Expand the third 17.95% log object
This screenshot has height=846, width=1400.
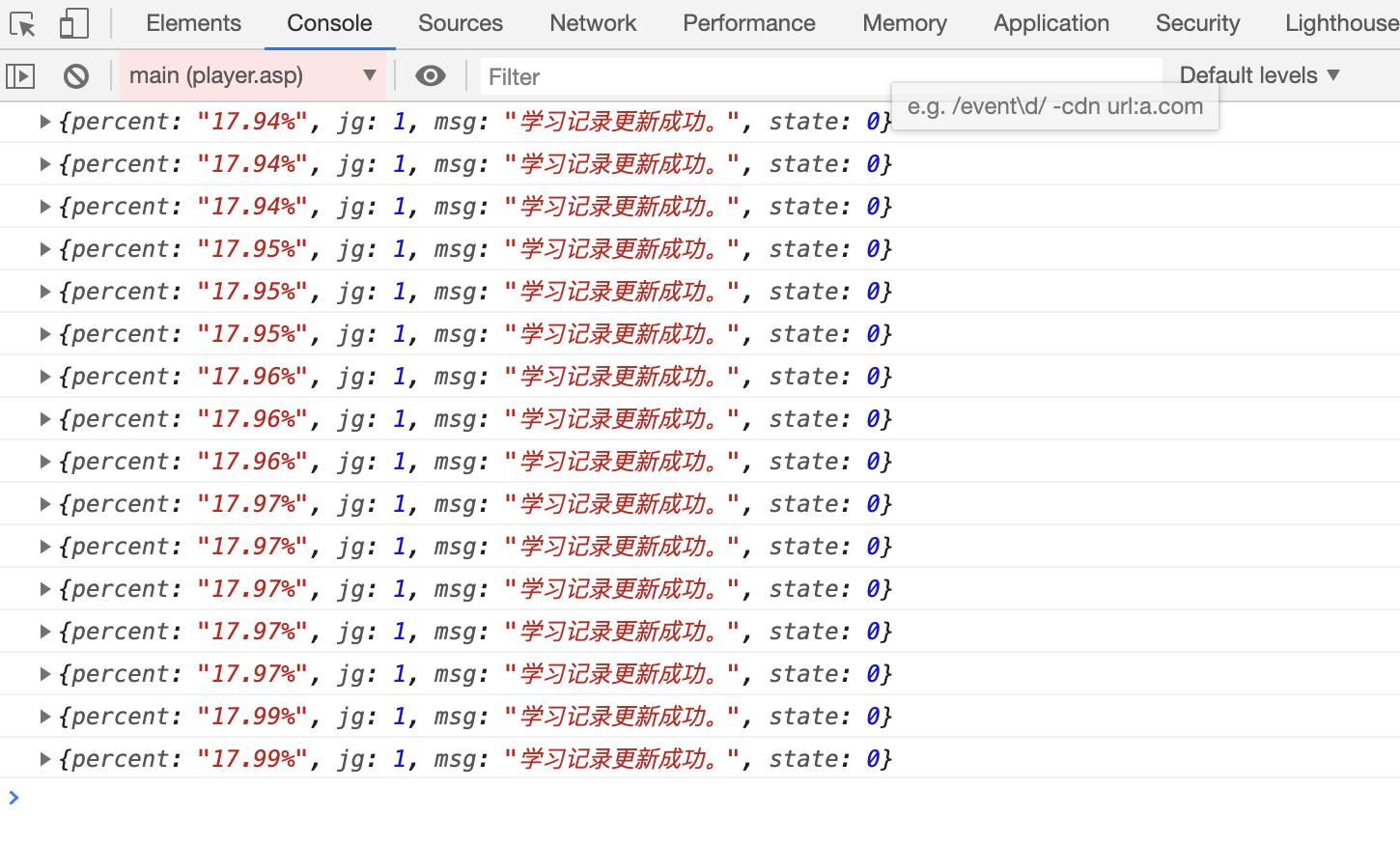pos(44,334)
